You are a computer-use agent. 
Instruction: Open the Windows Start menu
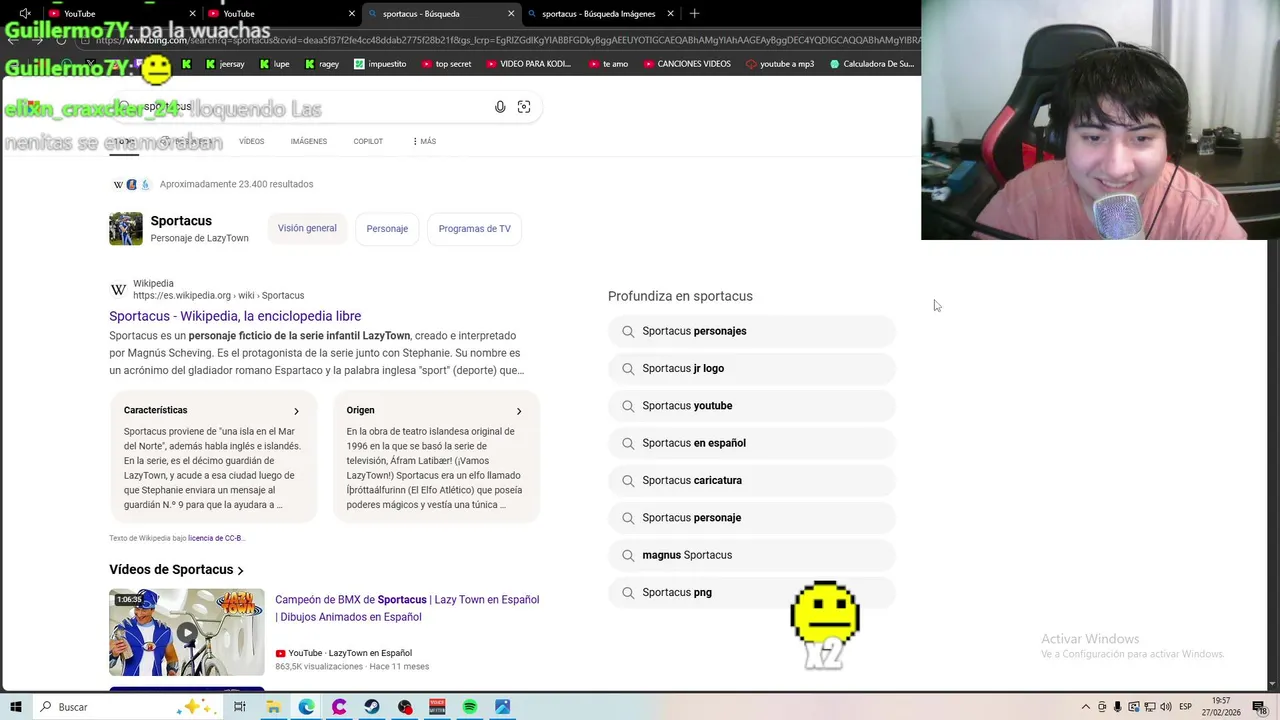click(16, 707)
